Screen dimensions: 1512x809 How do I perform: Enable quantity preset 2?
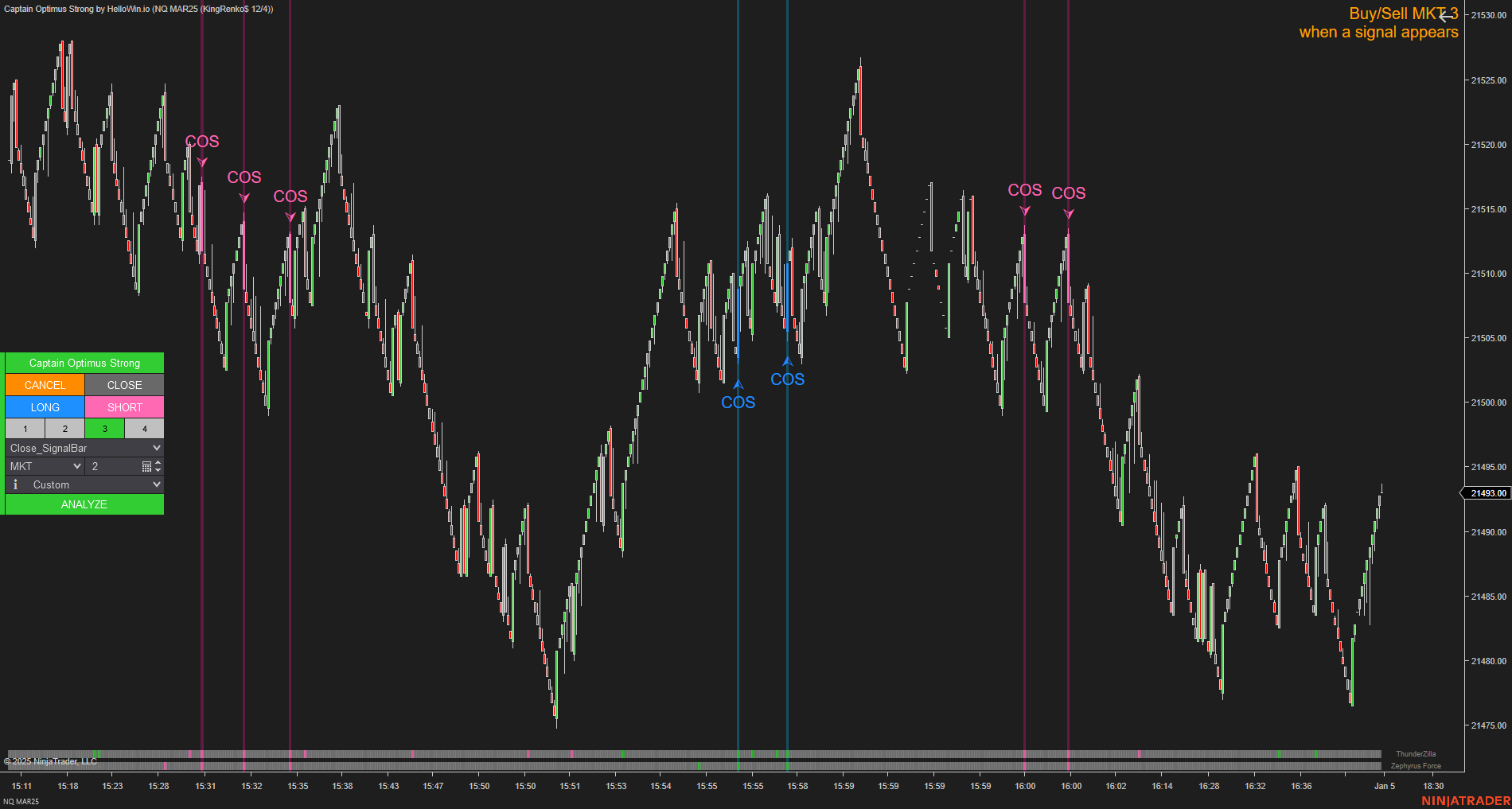click(64, 428)
